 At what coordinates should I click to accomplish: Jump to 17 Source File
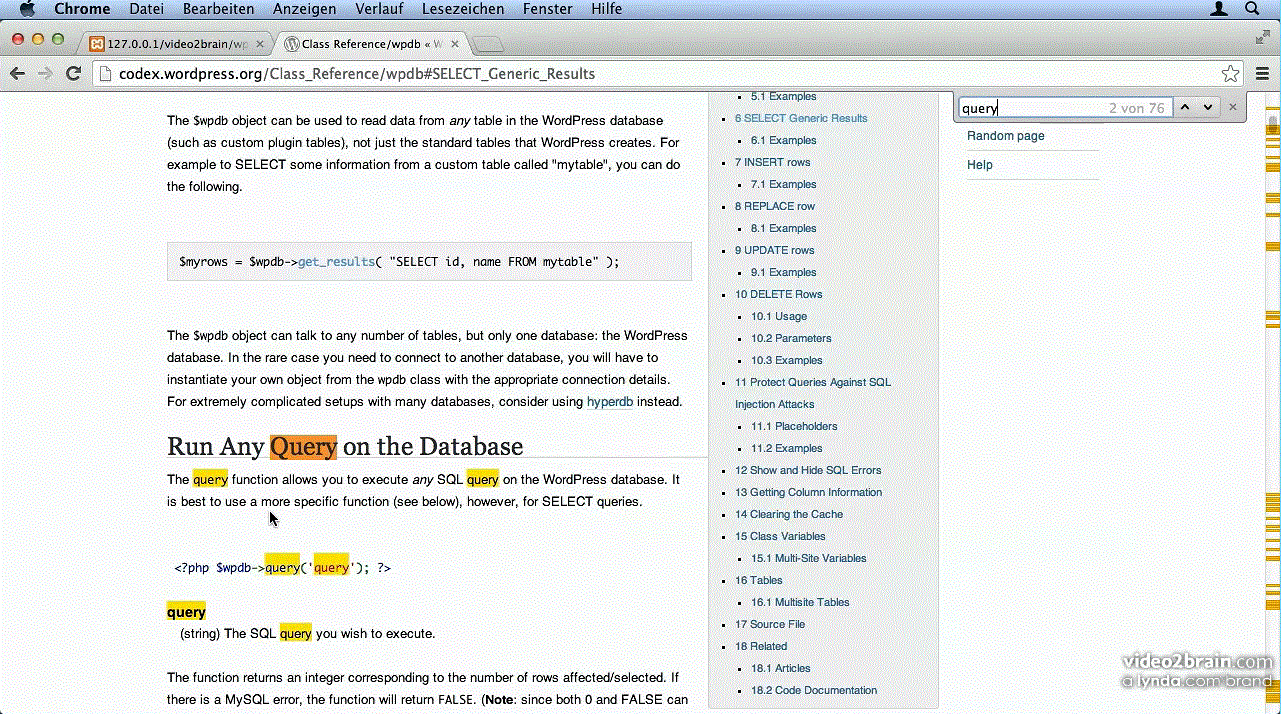(x=769, y=624)
